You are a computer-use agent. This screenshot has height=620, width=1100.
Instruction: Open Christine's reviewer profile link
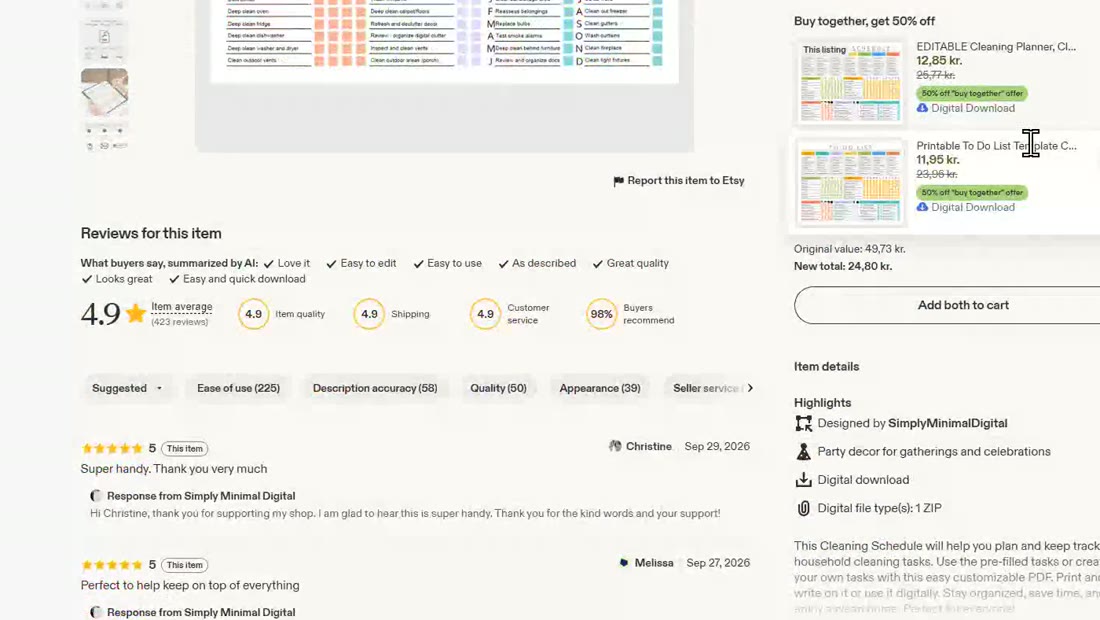pyautogui.click(x=649, y=446)
